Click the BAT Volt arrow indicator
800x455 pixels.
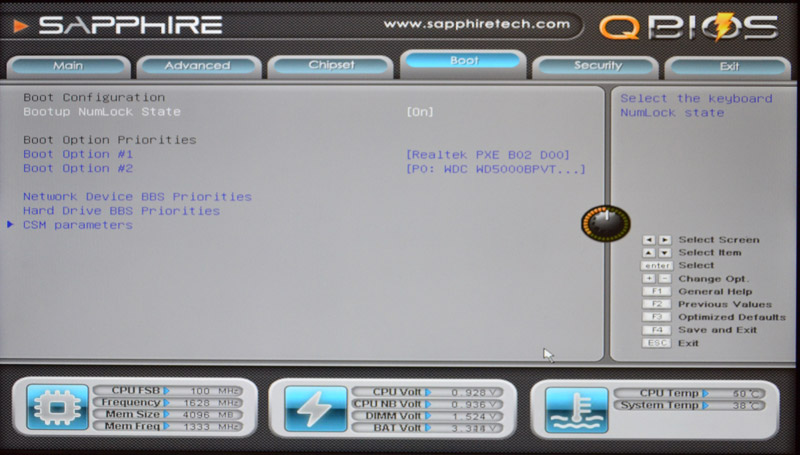428,428
